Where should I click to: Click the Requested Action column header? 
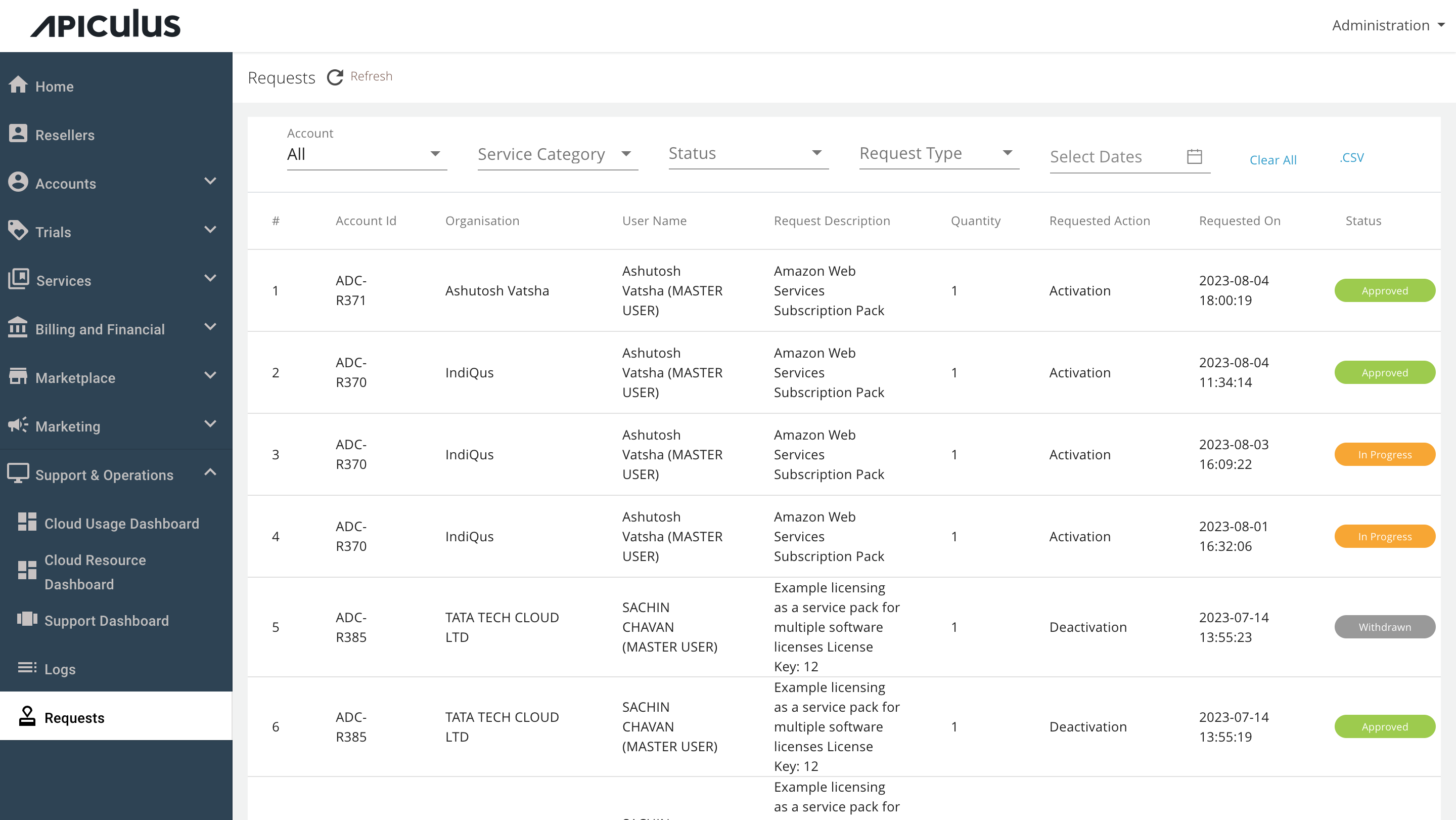(x=1100, y=221)
